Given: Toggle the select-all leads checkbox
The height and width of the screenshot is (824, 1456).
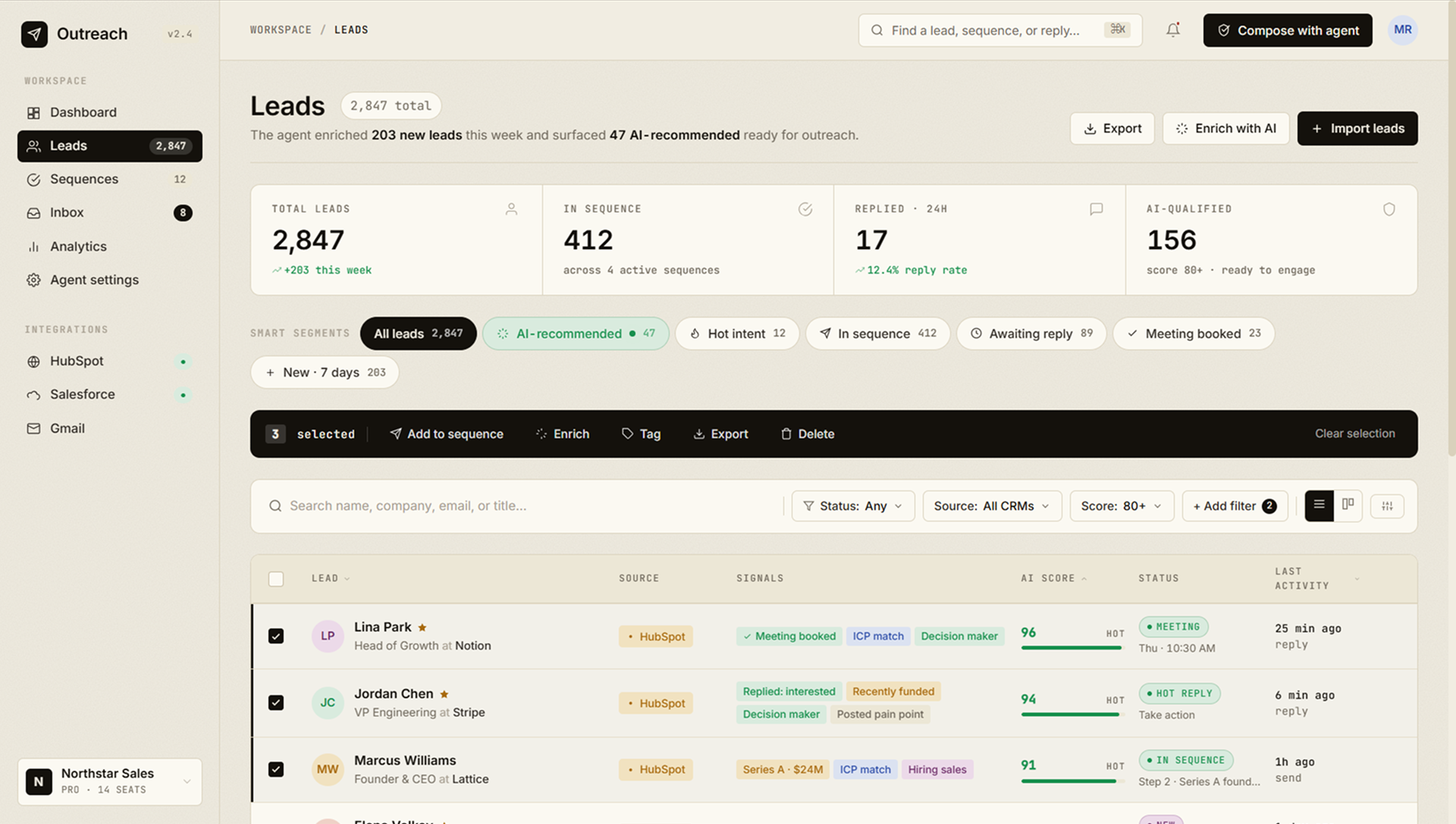Looking at the screenshot, I should pos(276,579).
